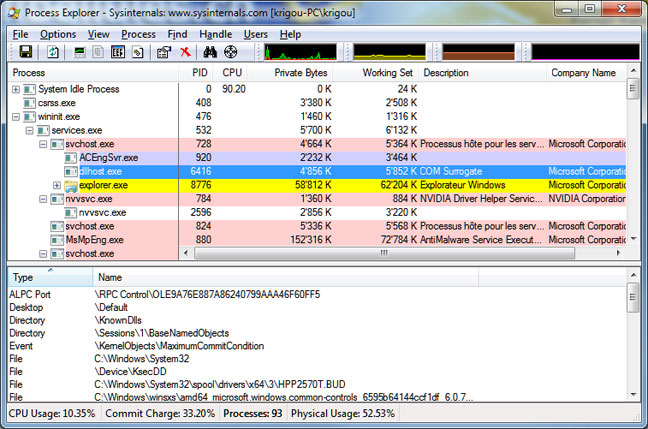This screenshot has width=648, height=429.
Task: Select the \Device\KsecDD file handle
Action: (x=317, y=372)
